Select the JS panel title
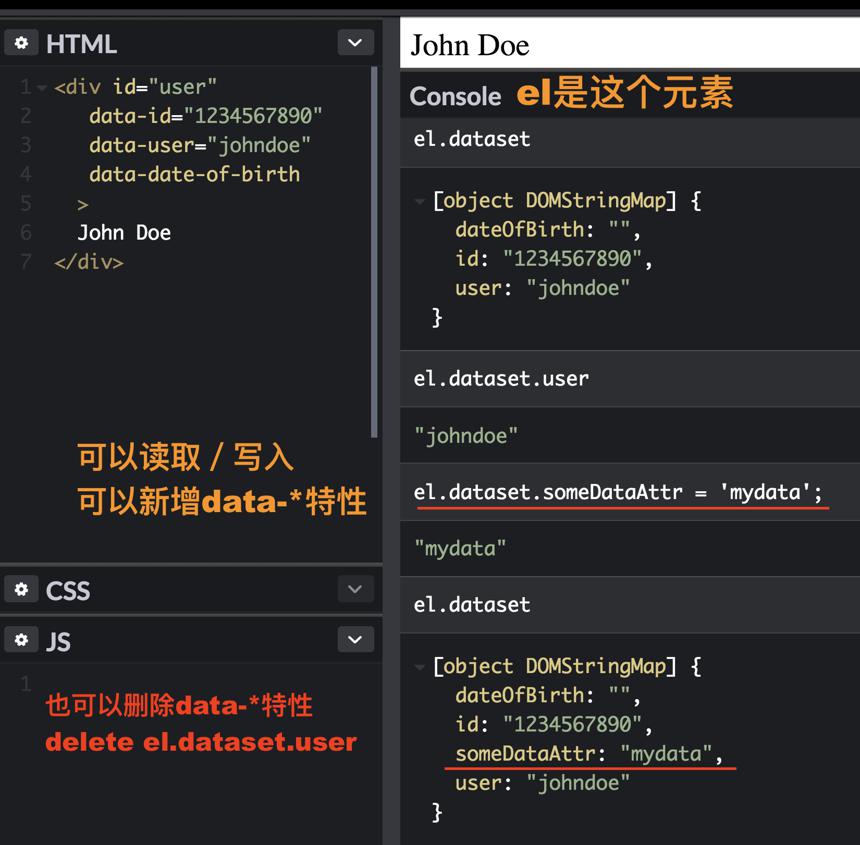 [x=58, y=640]
